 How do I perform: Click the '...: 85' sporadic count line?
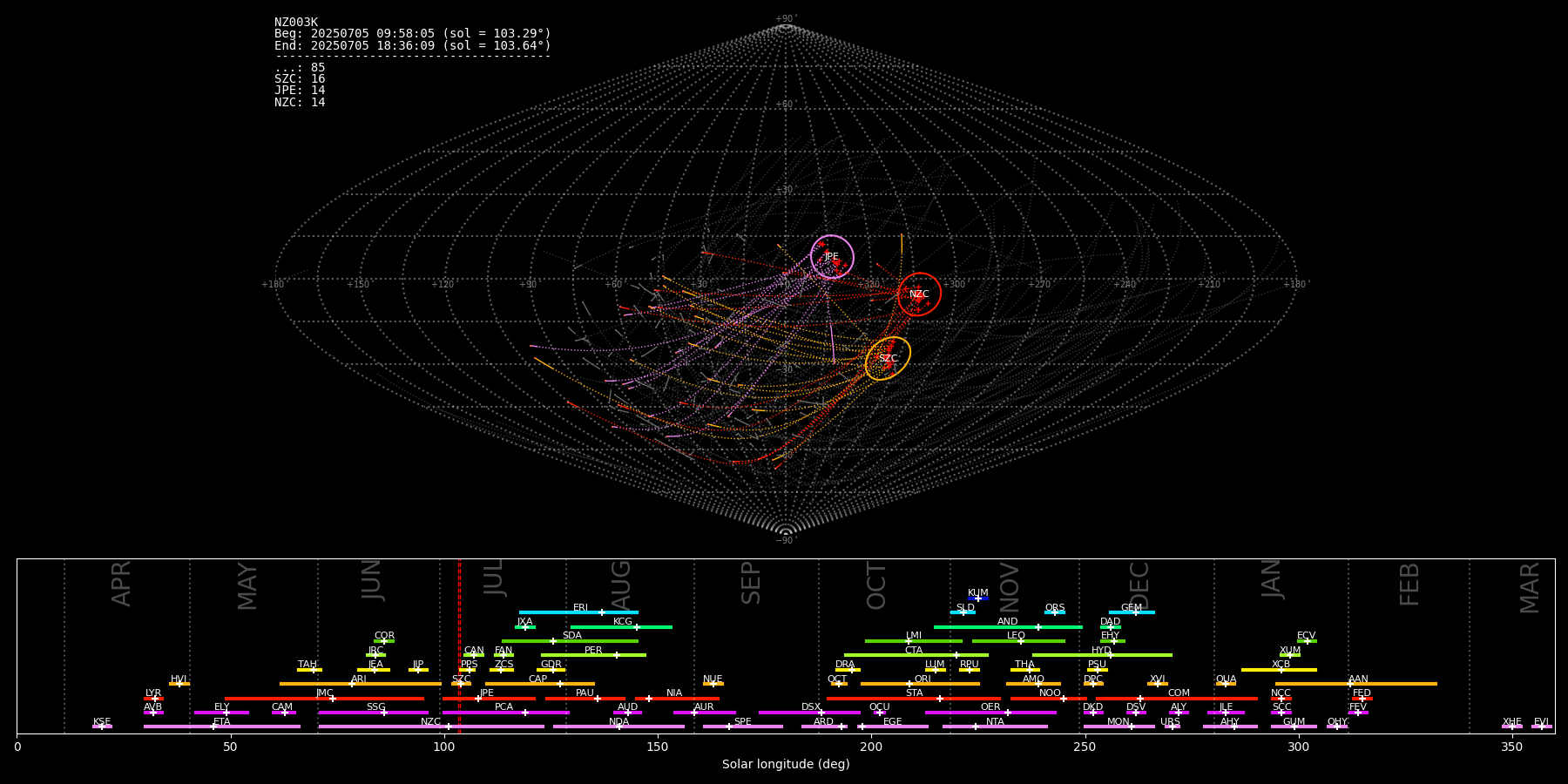click(300, 68)
